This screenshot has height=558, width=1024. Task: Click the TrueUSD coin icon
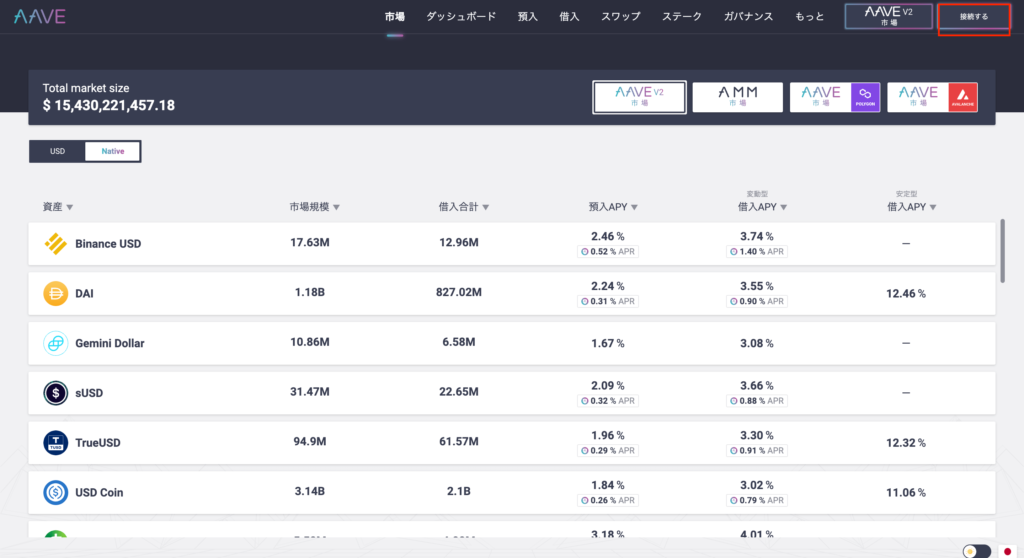click(56, 442)
